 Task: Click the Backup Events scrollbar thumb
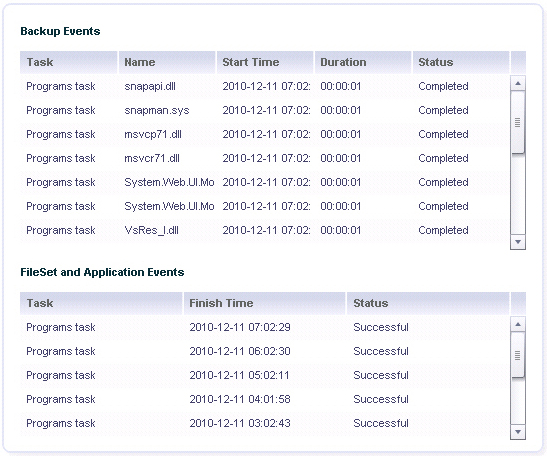(x=518, y=122)
